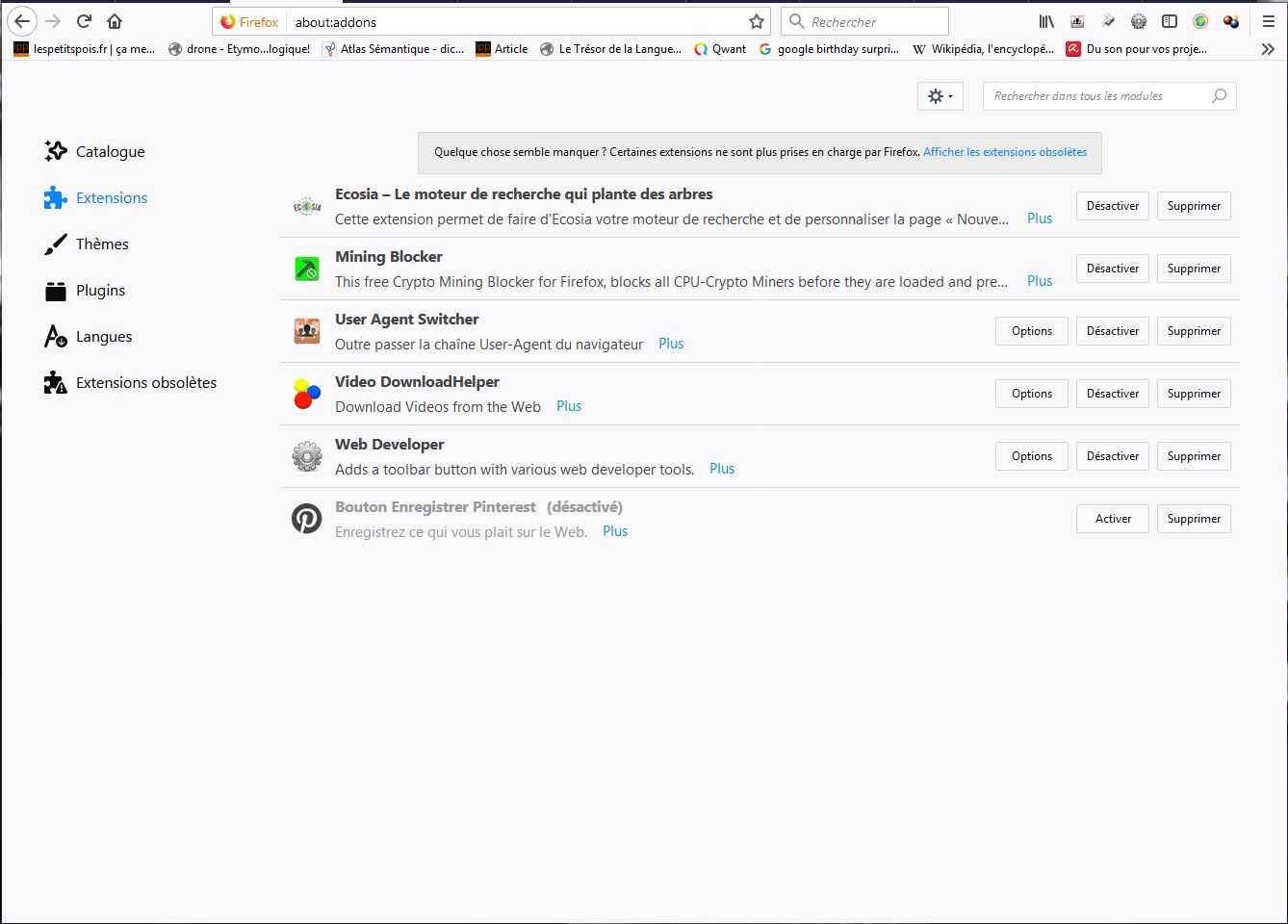
Task: Click Afficher les extensions obsolètes link
Action: point(1004,152)
